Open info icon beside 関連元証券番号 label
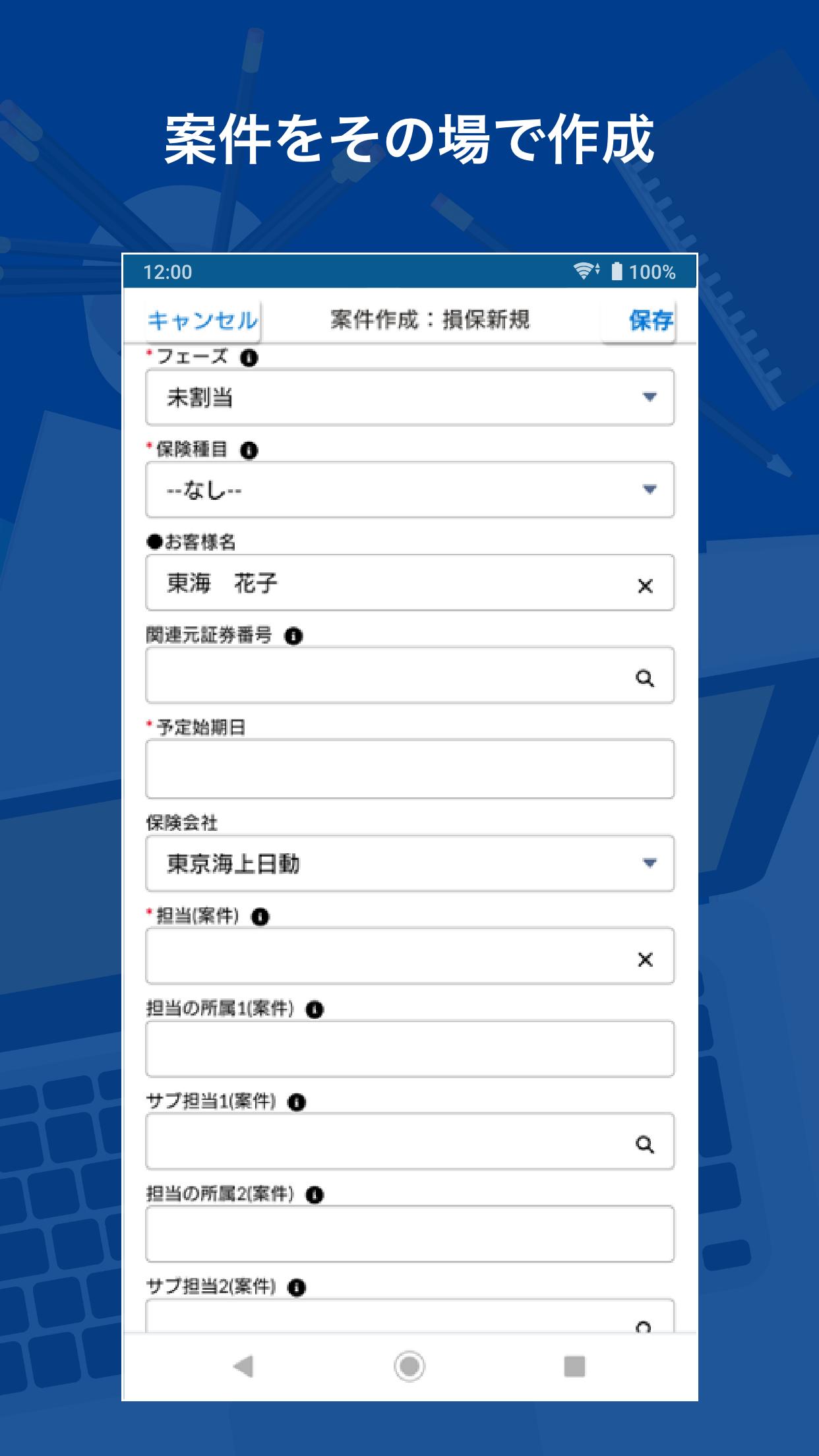This screenshot has width=819, height=1456. (x=293, y=636)
